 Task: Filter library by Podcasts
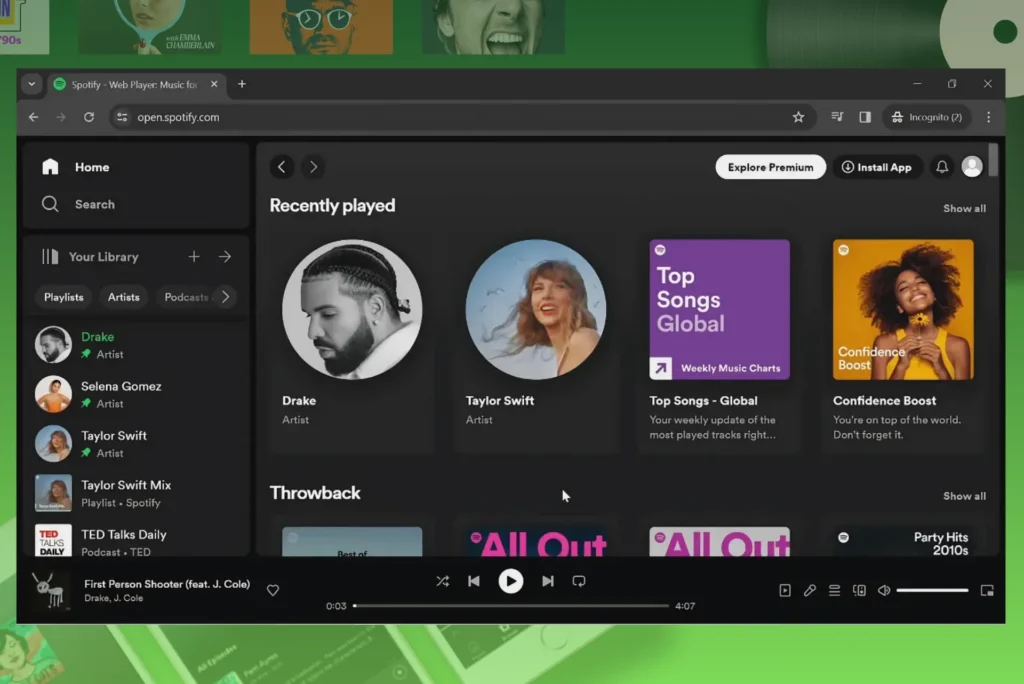pos(185,297)
